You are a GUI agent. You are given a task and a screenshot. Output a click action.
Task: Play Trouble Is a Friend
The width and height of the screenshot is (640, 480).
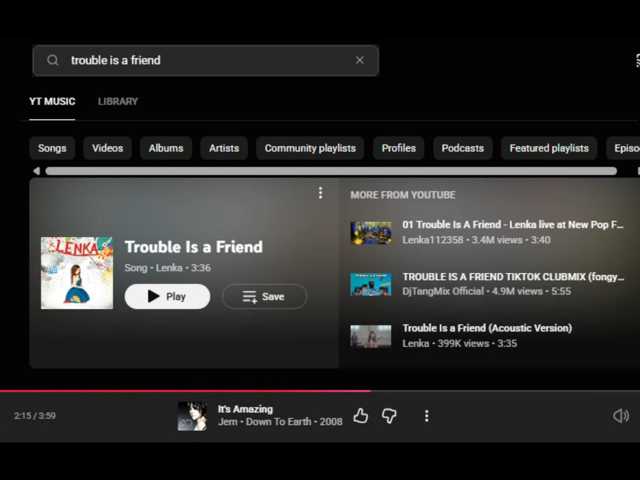pos(167,296)
